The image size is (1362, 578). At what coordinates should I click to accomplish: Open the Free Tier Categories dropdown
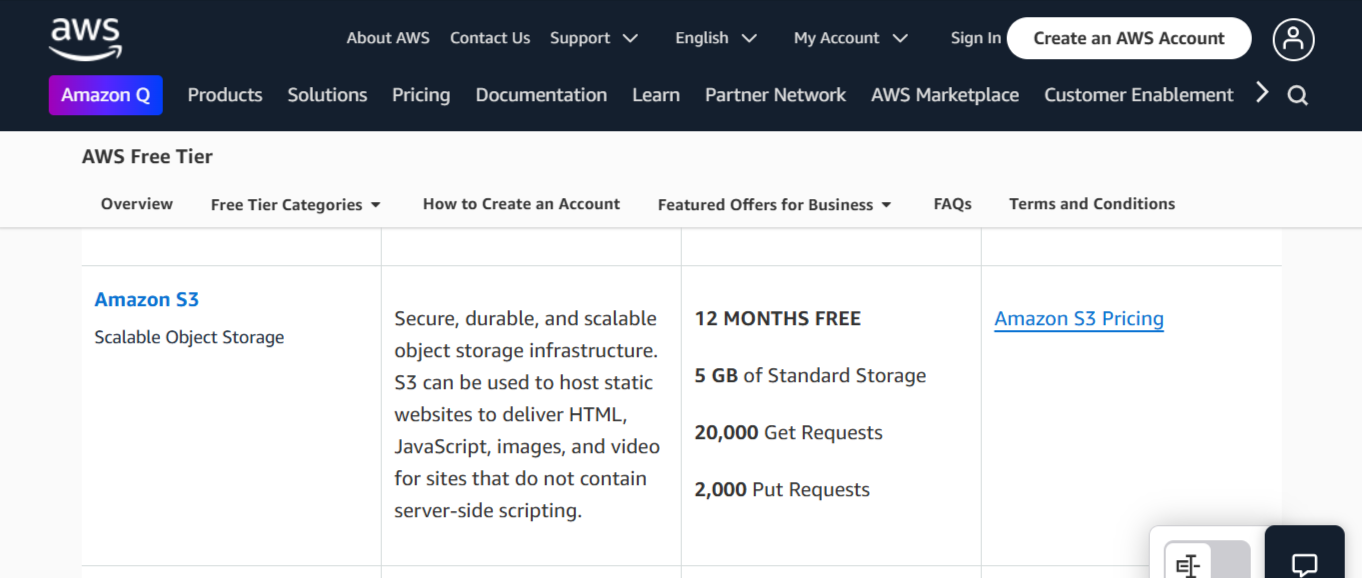(x=296, y=204)
